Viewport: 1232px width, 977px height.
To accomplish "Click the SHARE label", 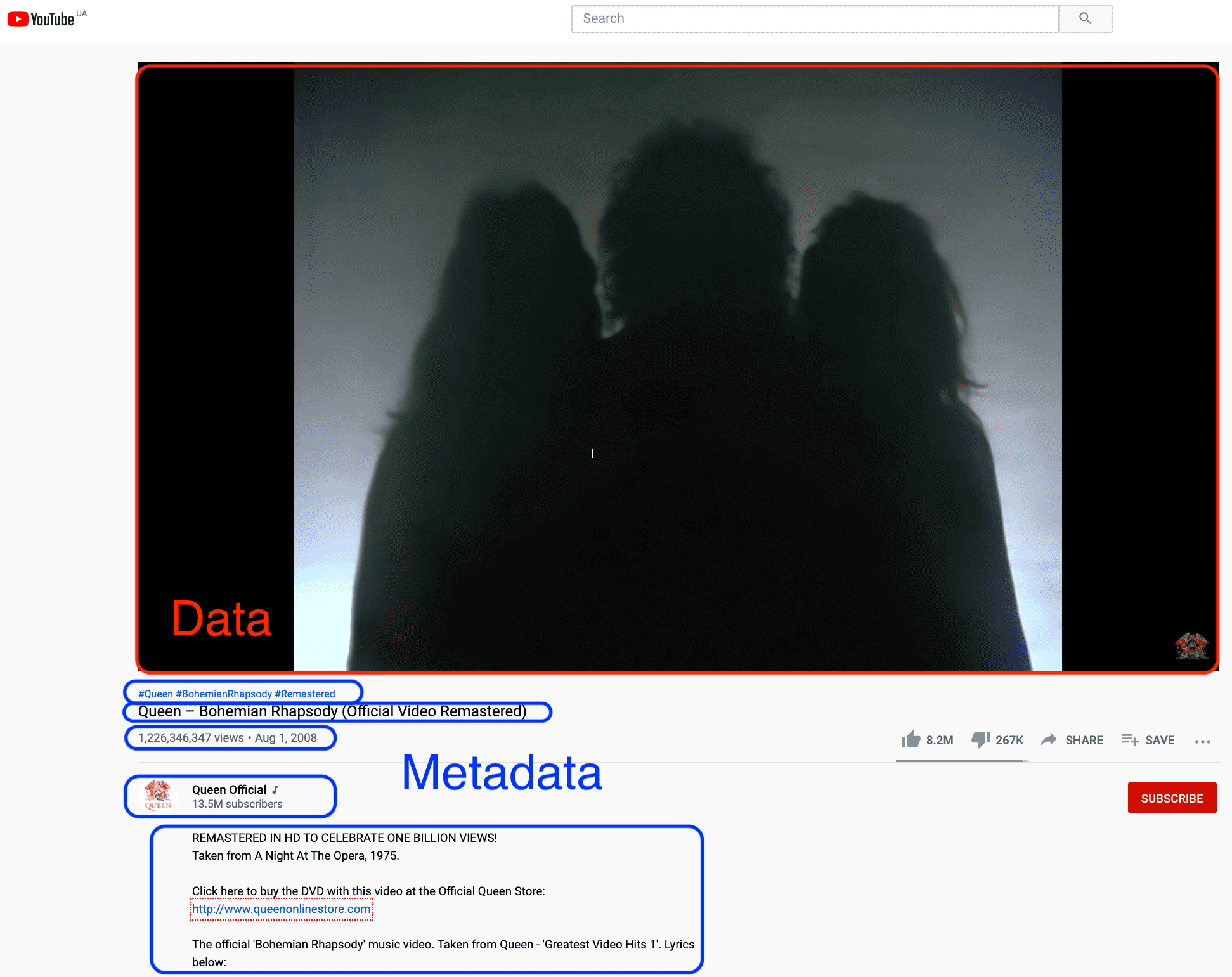I will tap(1084, 740).
